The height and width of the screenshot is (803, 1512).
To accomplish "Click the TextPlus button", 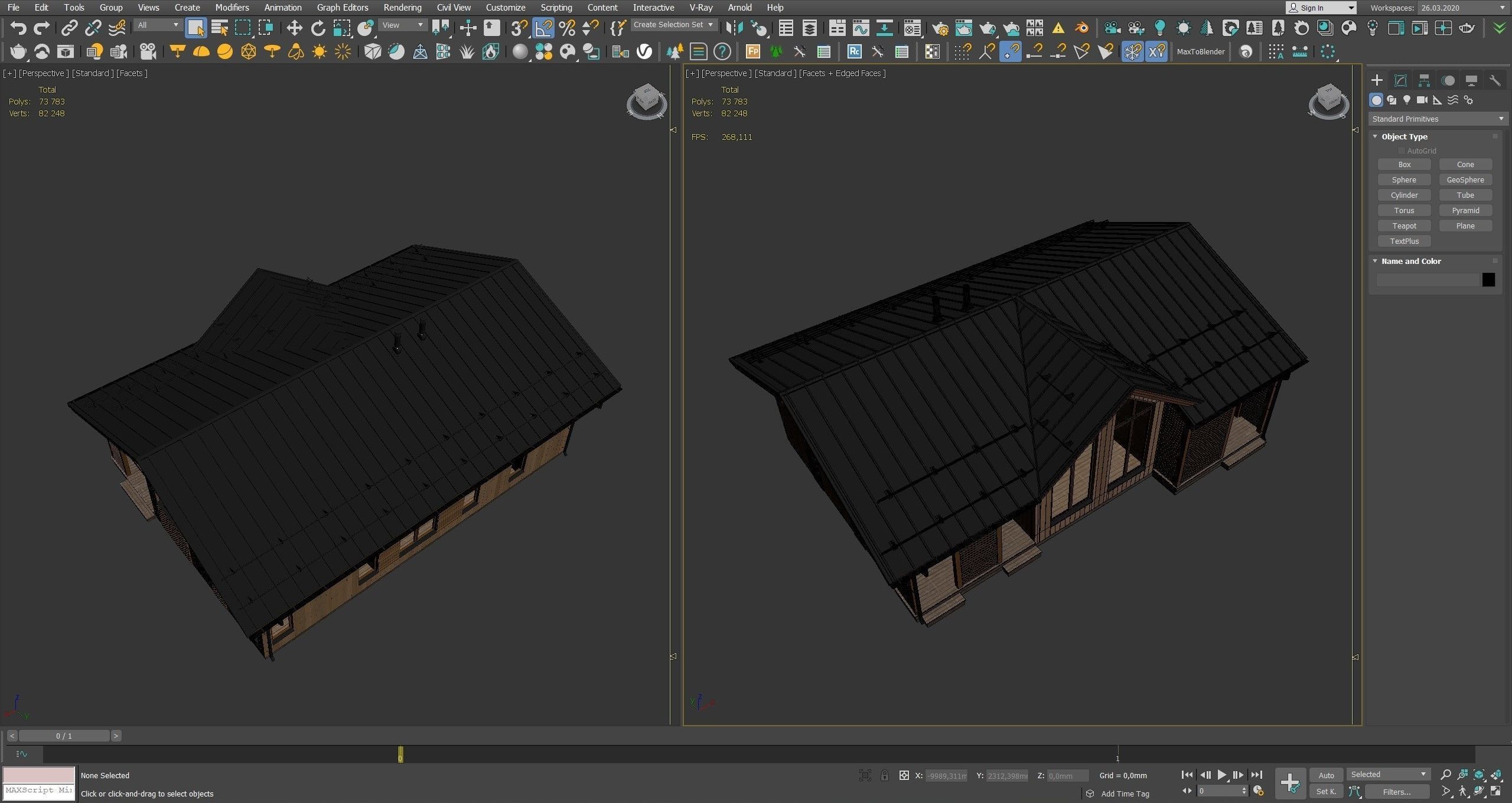I will pyautogui.click(x=1404, y=241).
